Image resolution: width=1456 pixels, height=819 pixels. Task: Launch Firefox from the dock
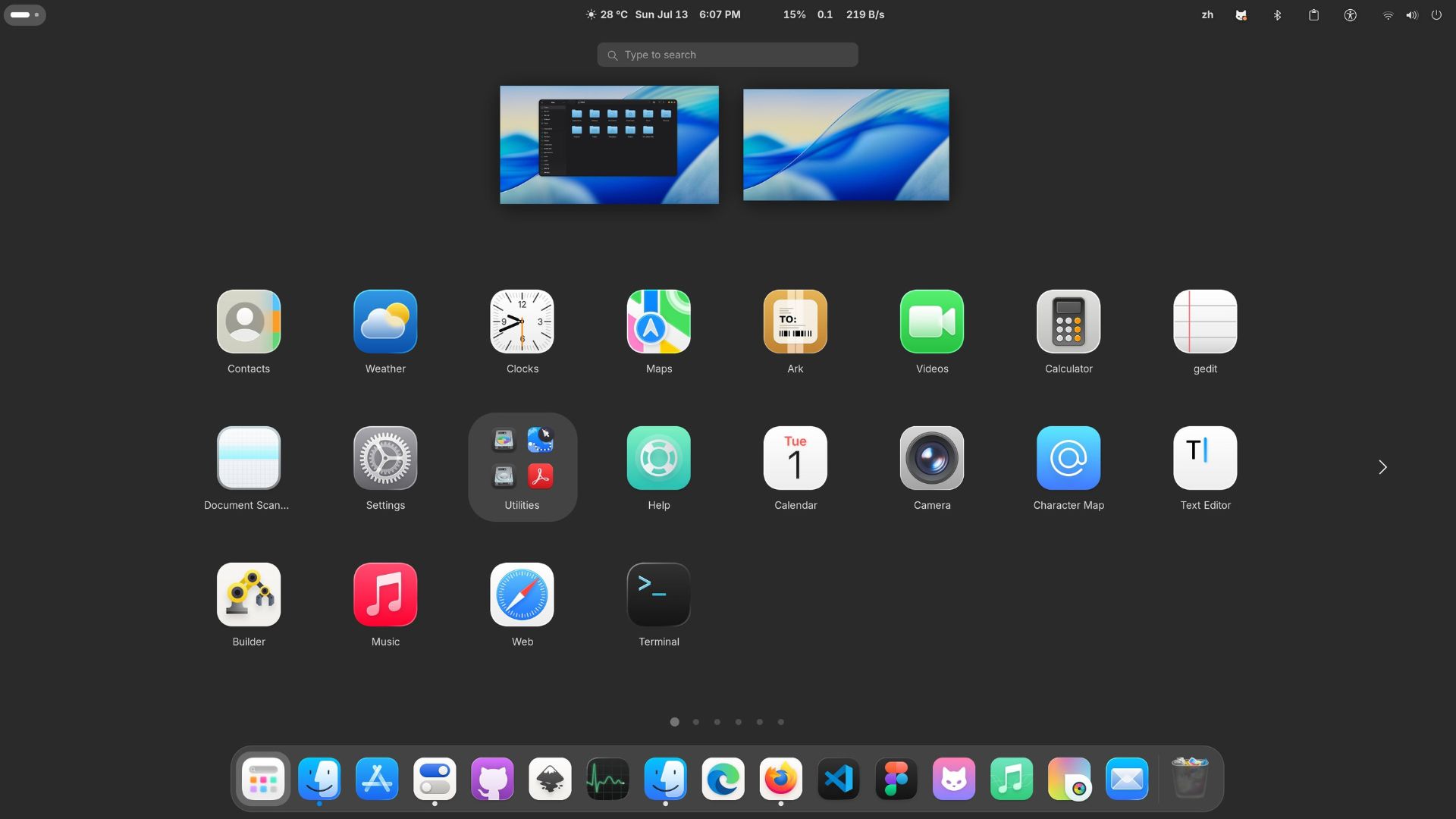[780, 778]
